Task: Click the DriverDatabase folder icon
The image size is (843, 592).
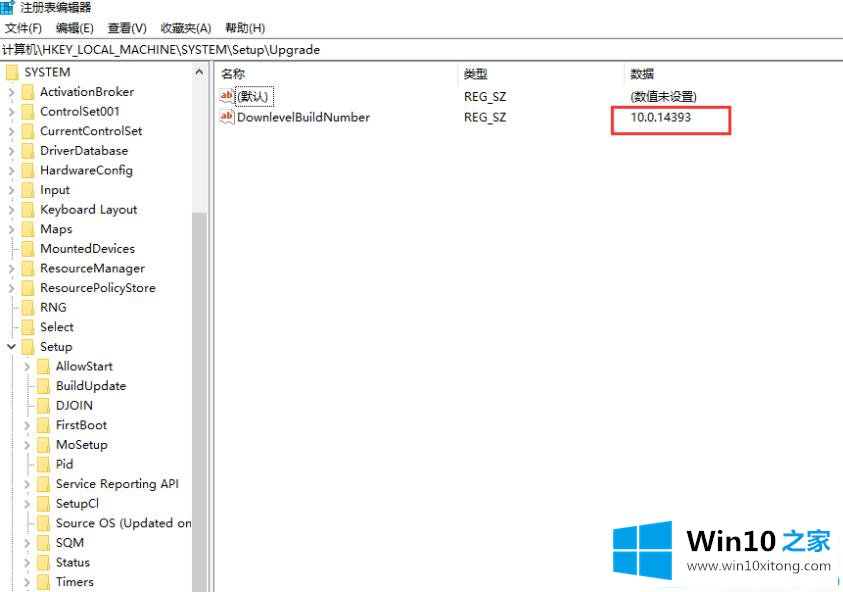Action: click(x=28, y=151)
